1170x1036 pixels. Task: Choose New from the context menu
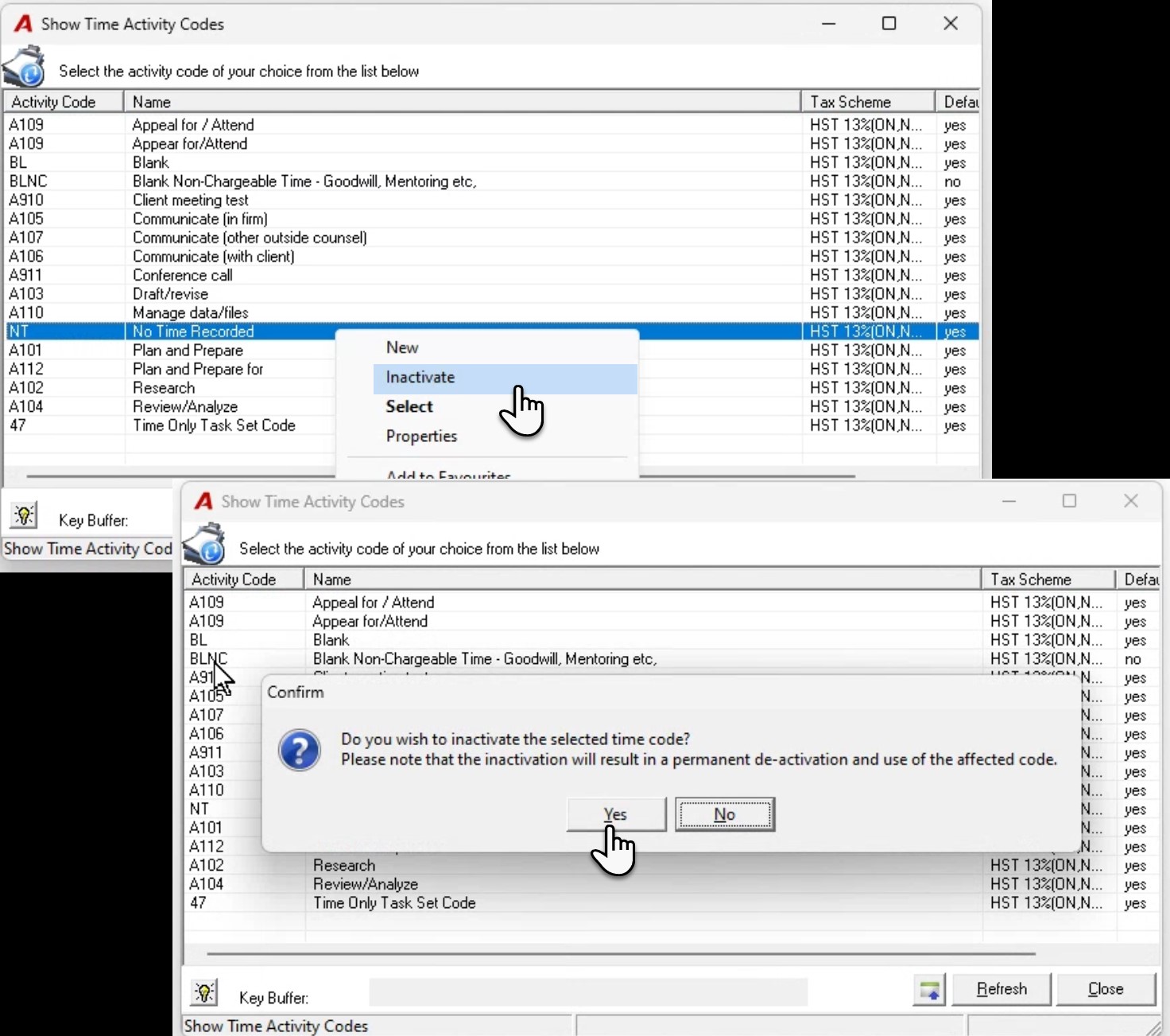click(x=402, y=347)
